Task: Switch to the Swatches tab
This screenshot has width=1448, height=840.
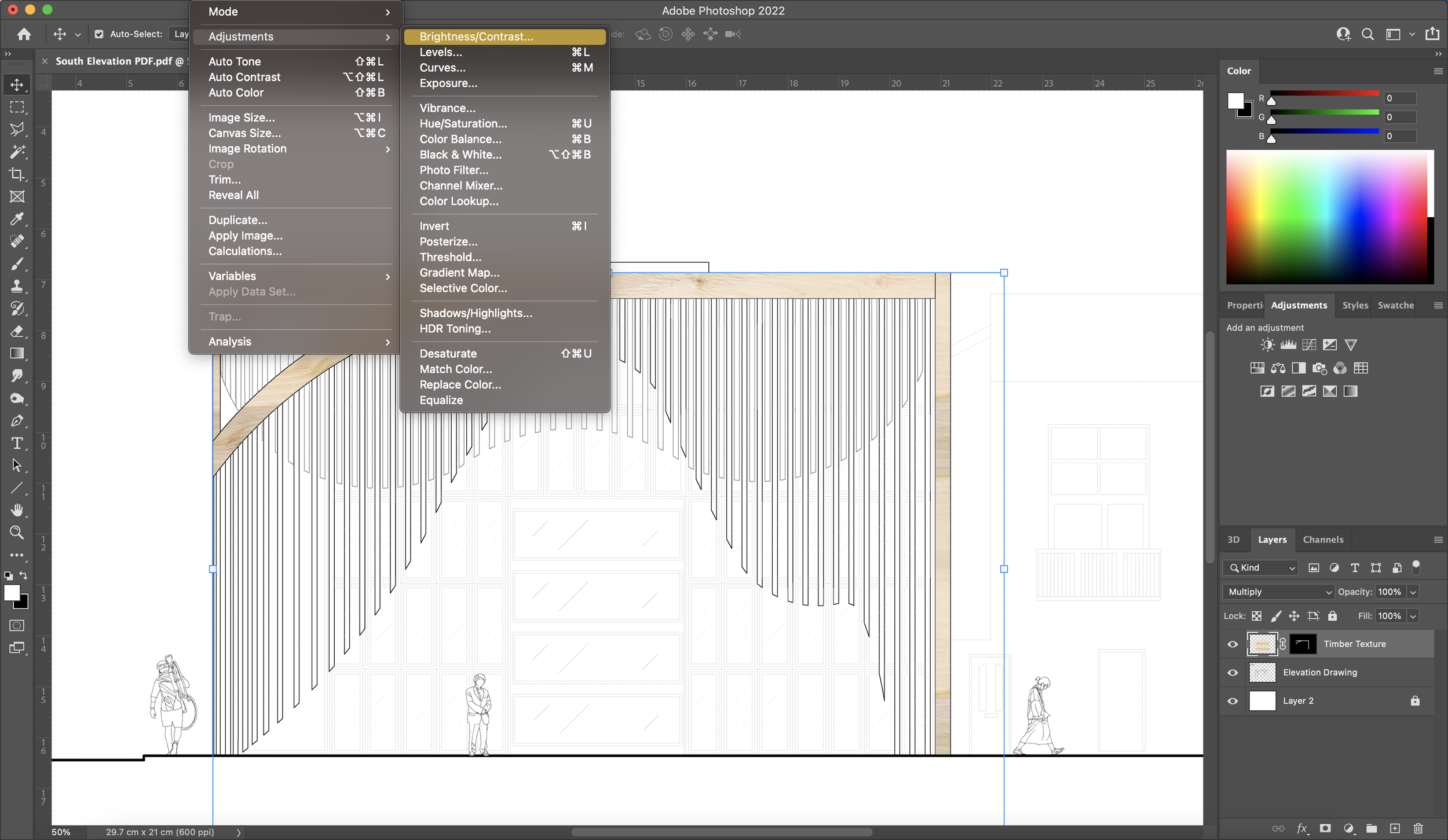Action: (x=1395, y=305)
